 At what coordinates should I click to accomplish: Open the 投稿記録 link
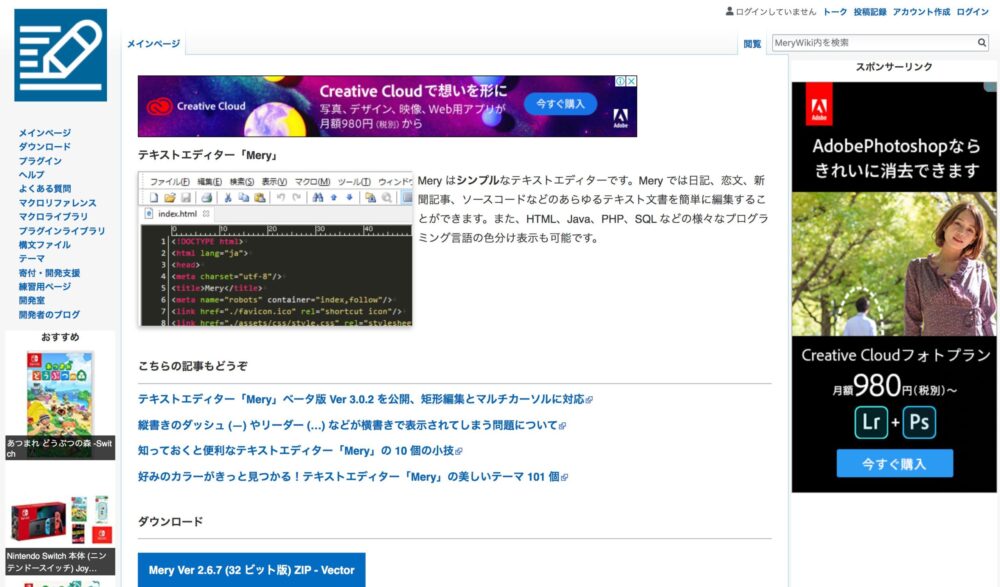(870, 11)
